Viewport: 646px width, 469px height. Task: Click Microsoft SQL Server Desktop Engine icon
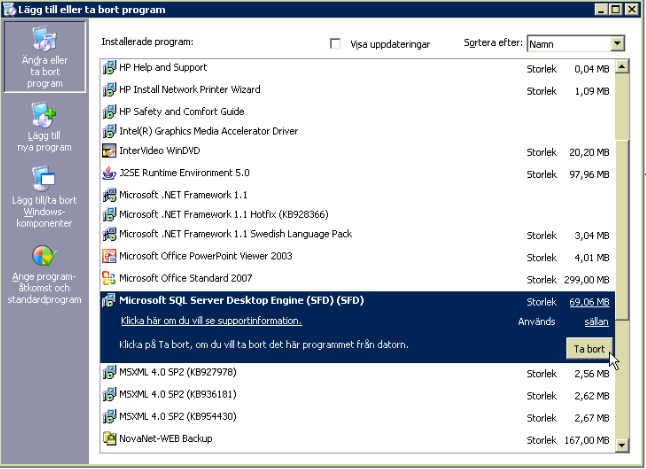click(x=109, y=300)
